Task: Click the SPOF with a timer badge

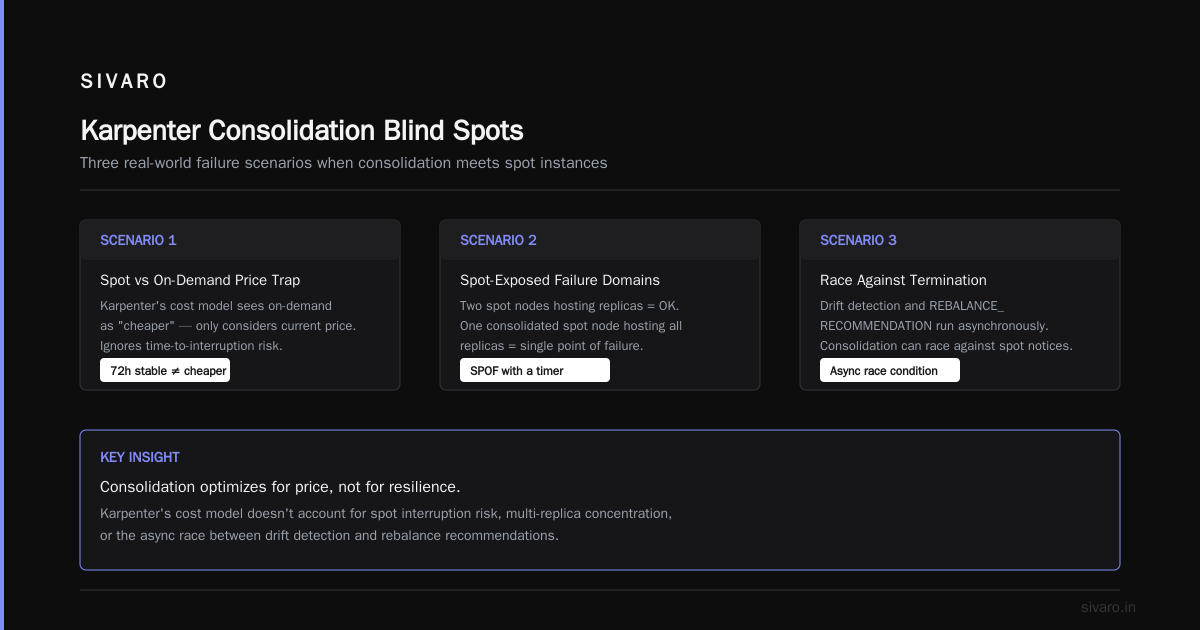Action: click(x=535, y=370)
